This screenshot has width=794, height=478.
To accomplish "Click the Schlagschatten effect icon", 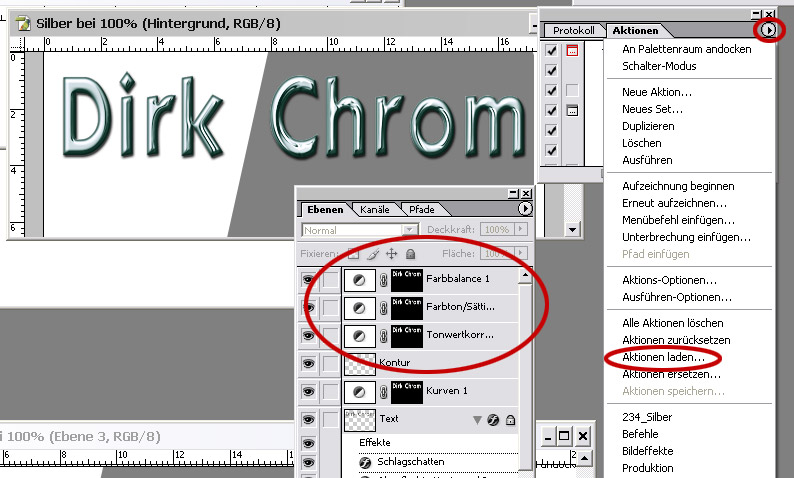I will click(366, 462).
